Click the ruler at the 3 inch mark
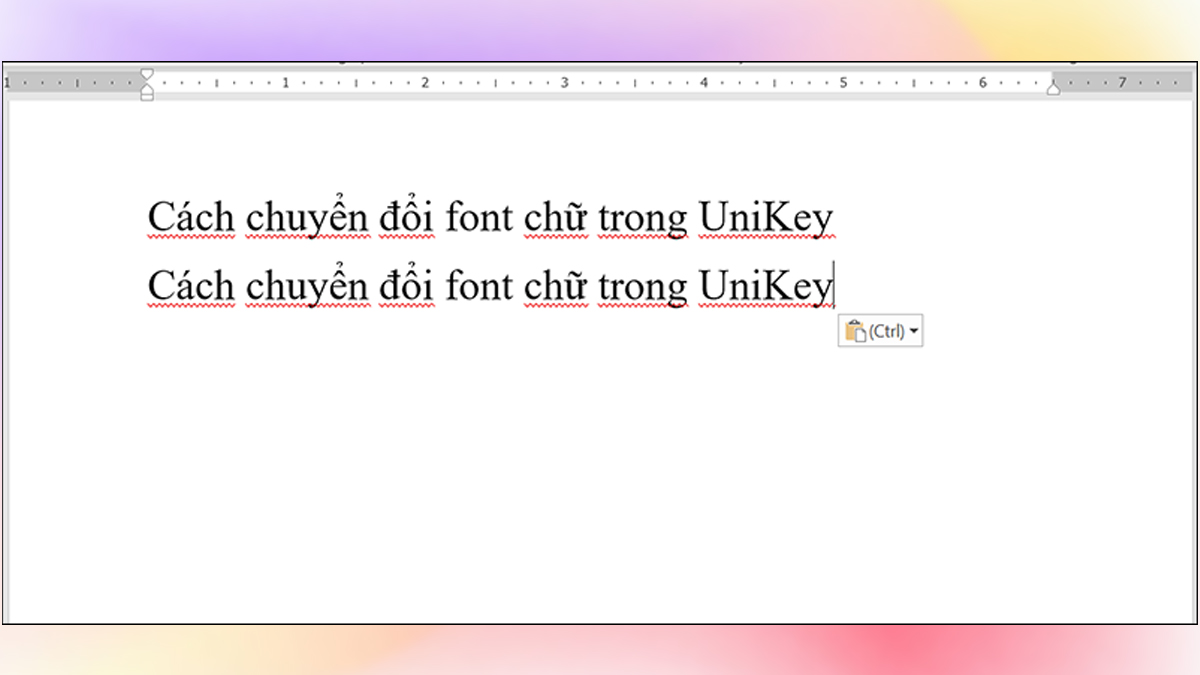Image resolution: width=1200 pixels, height=675 pixels. tap(564, 82)
